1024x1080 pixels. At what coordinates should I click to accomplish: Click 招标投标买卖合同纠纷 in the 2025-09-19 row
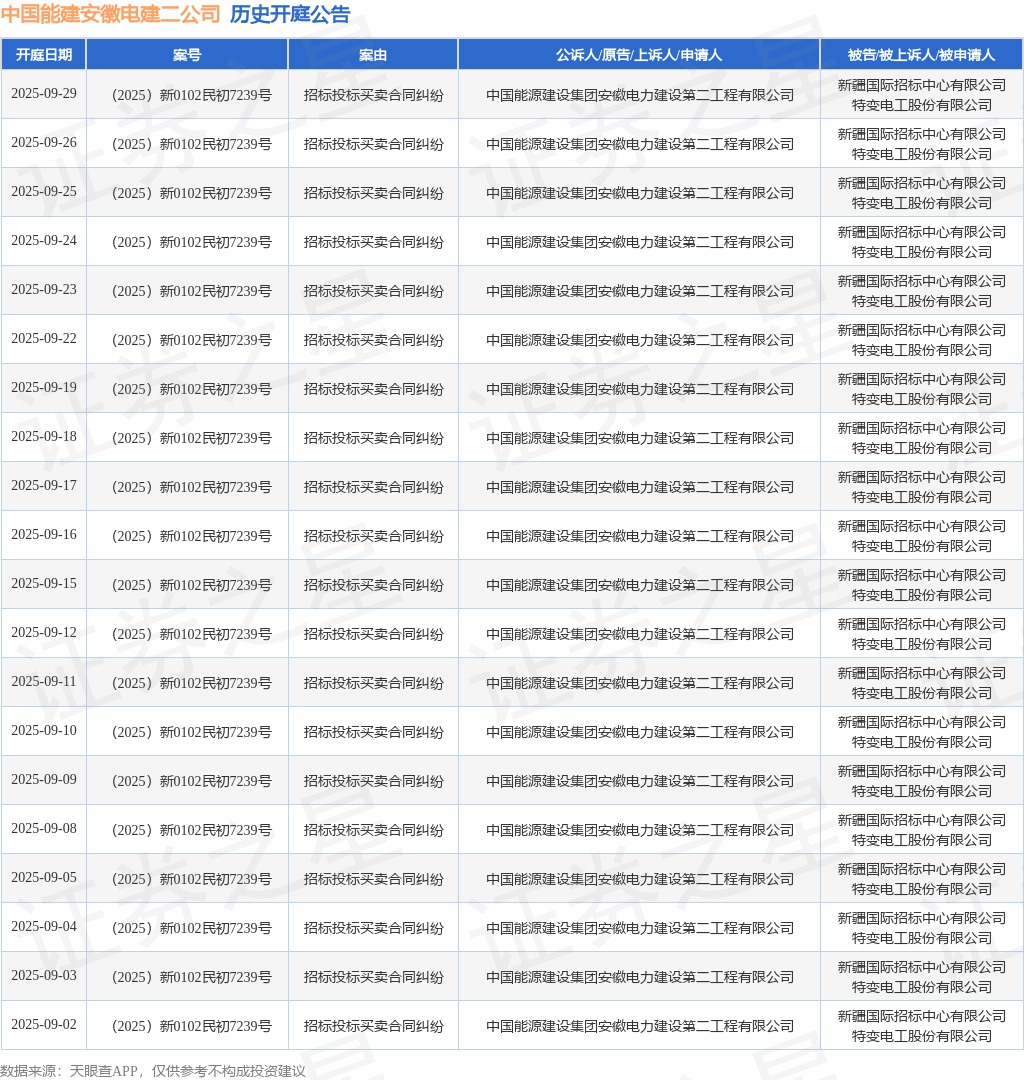coord(373,388)
